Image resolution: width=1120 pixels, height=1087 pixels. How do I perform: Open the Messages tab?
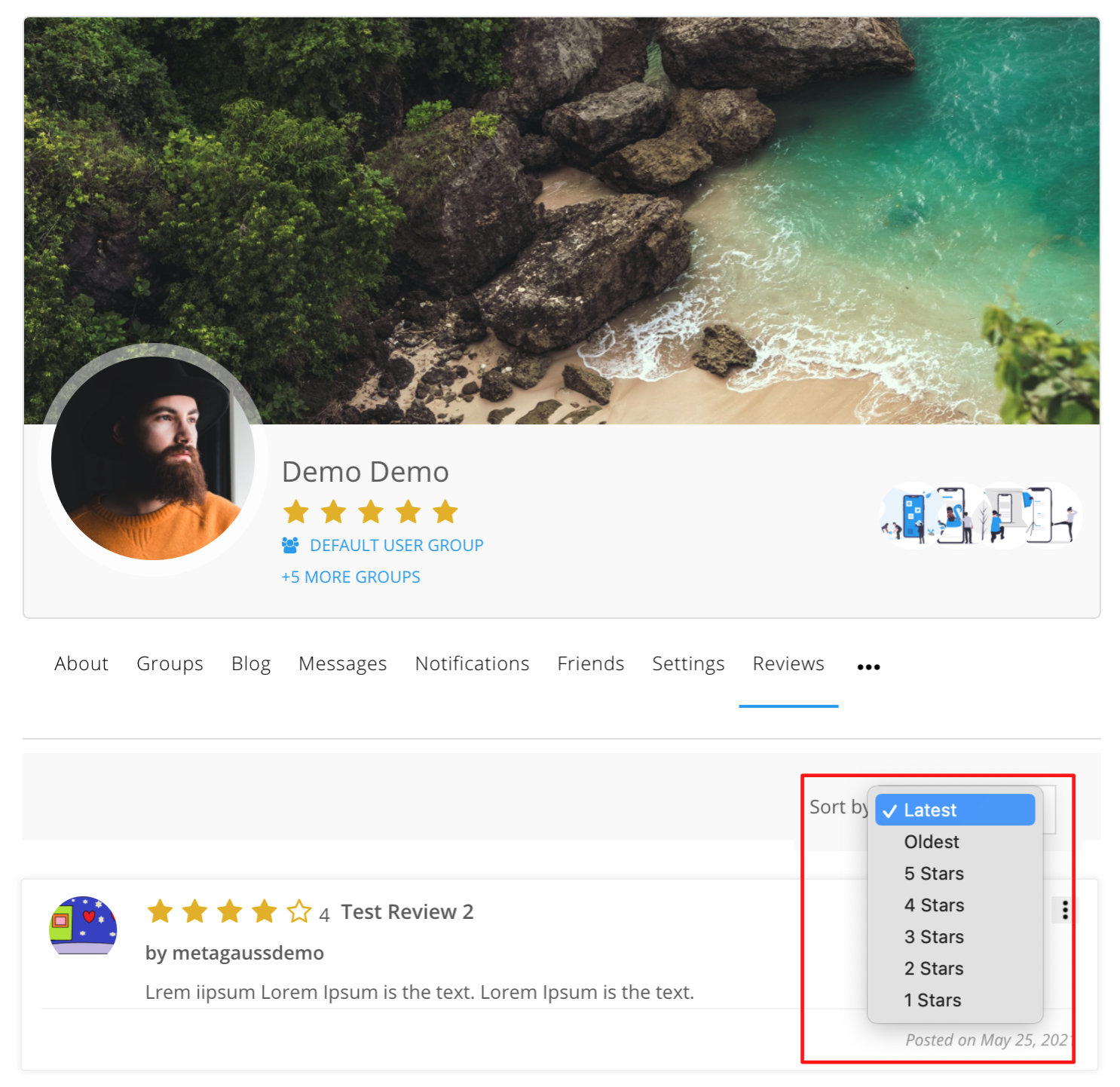342,663
